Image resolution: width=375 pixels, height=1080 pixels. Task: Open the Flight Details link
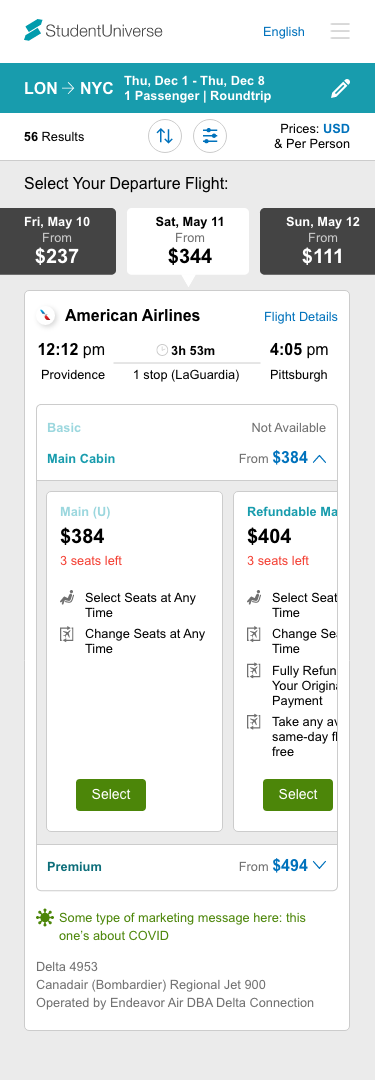(x=301, y=317)
